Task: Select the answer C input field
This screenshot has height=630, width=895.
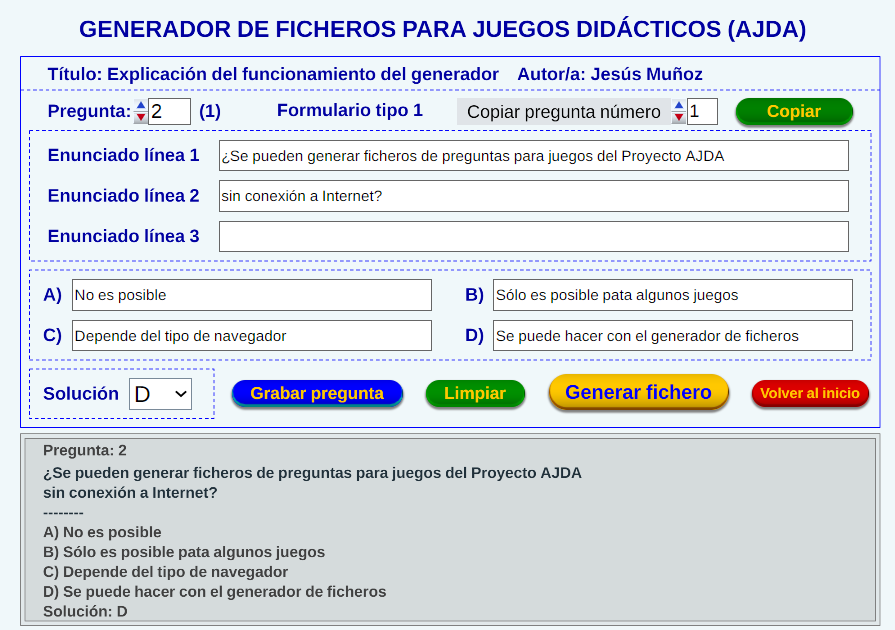Action: click(x=251, y=336)
